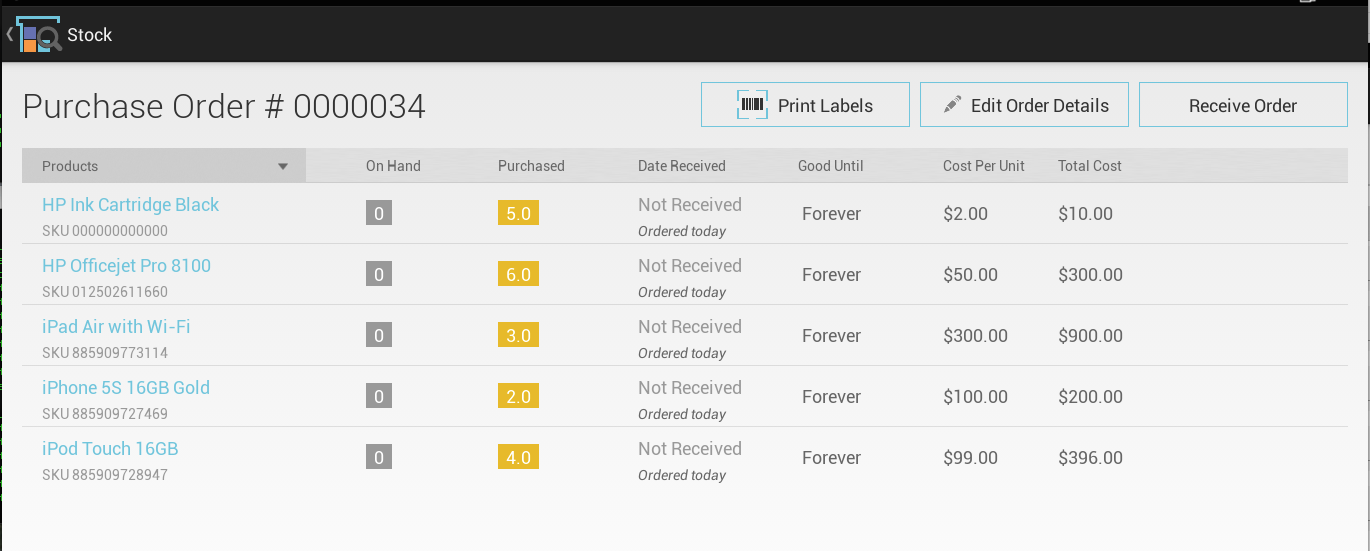Click gray On Hand badge for iPad Air
Image resolution: width=1370 pixels, height=551 pixels.
click(379, 335)
